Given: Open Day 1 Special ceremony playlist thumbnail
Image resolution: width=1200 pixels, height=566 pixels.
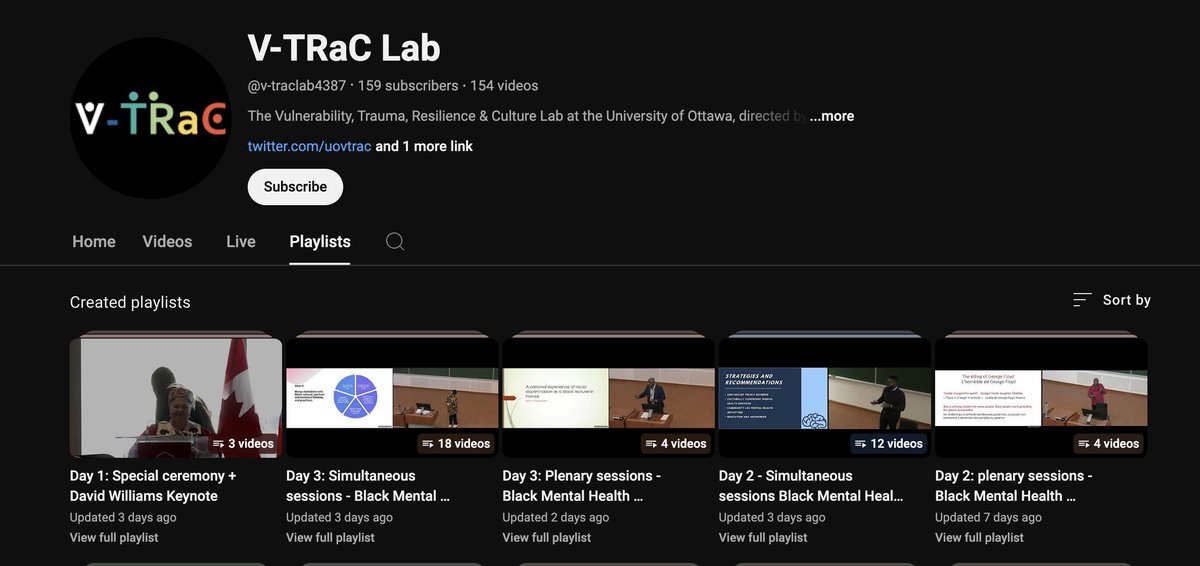Looking at the screenshot, I should [x=176, y=397].
